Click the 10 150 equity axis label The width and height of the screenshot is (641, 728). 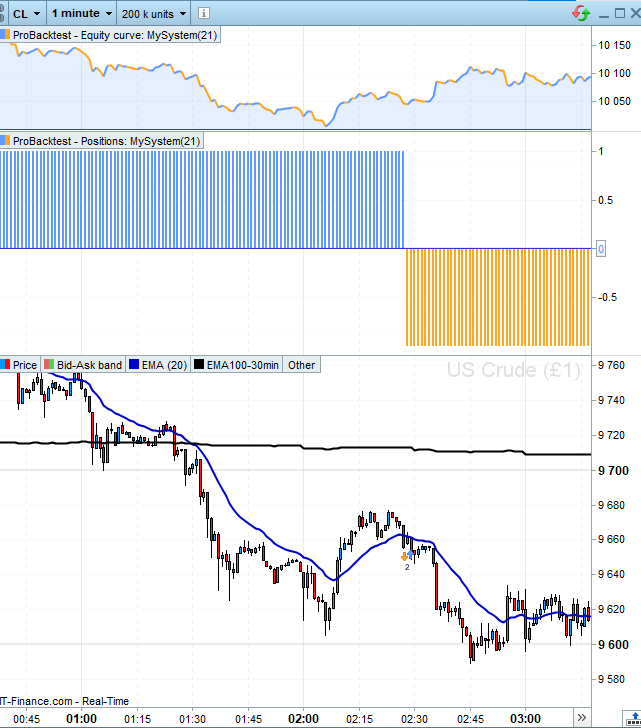tap(615, 45)
